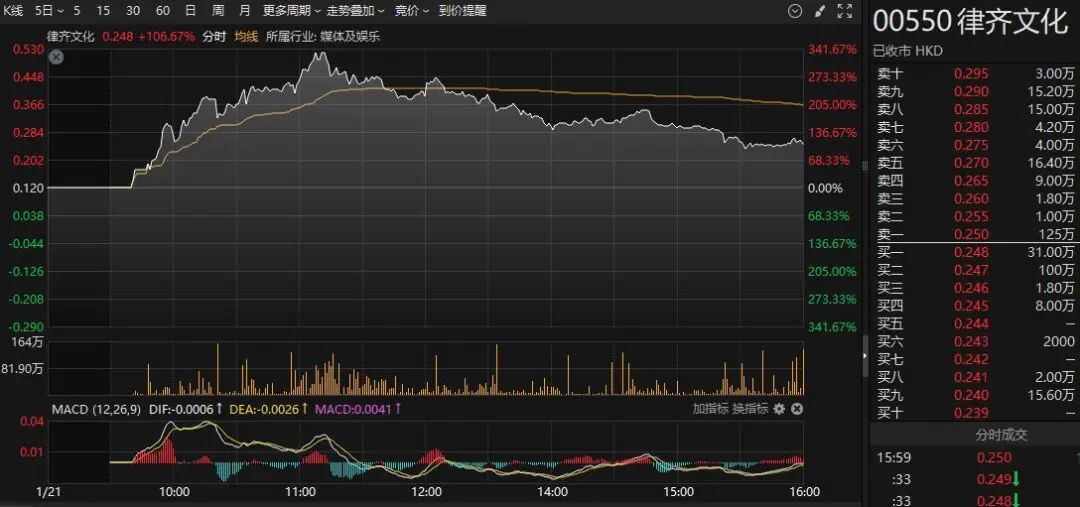Select the 卖一 0.250 order row
1080x507 pixels.
coord(975,234)
